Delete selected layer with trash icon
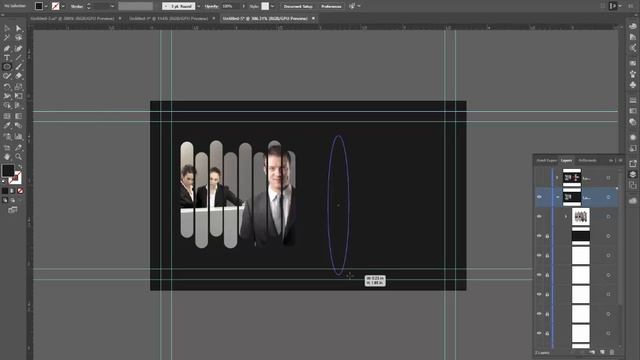Screen dimensions: 640x360 (612, 352)
